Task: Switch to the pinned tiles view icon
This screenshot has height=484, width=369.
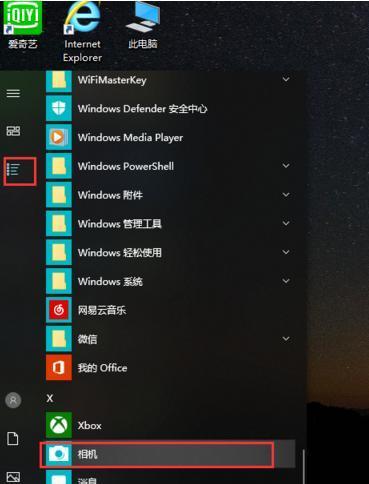Action: (13, 131)
